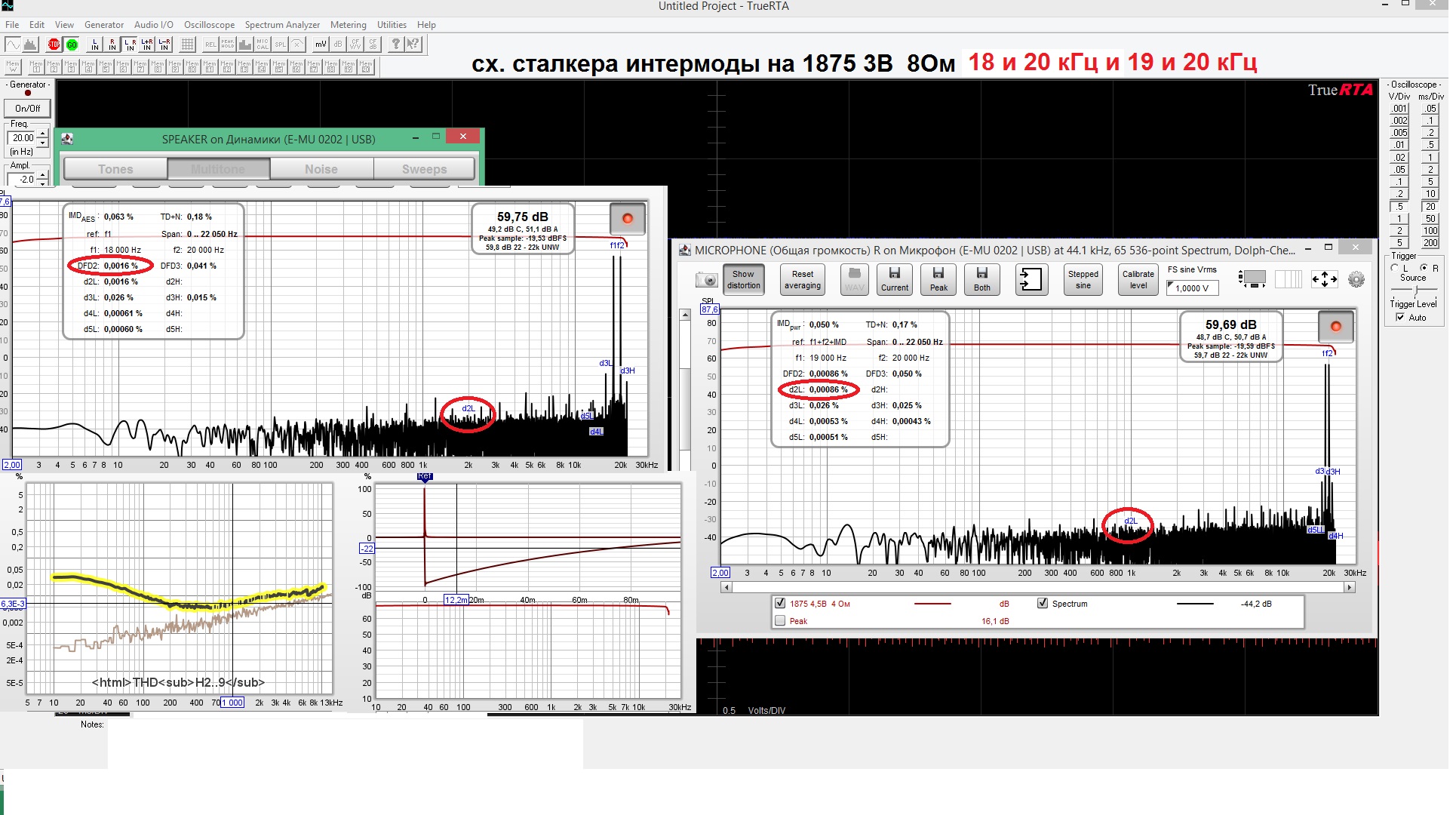Open the FS sine Vrms 1,0000 V field

[x=1192, y=288]
